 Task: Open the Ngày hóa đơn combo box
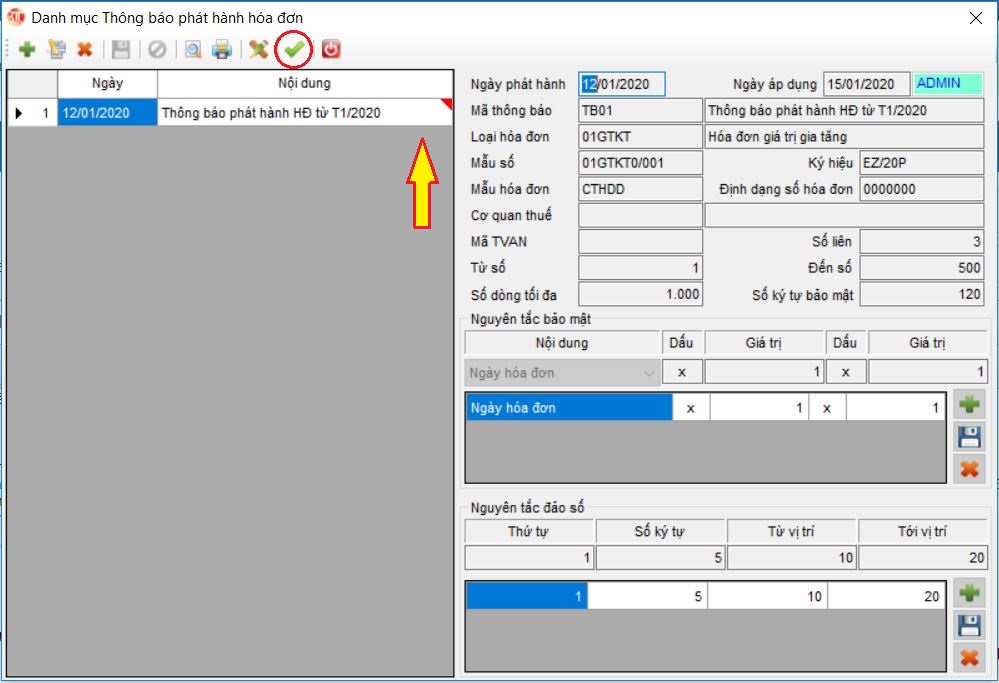tap(562, 373)
